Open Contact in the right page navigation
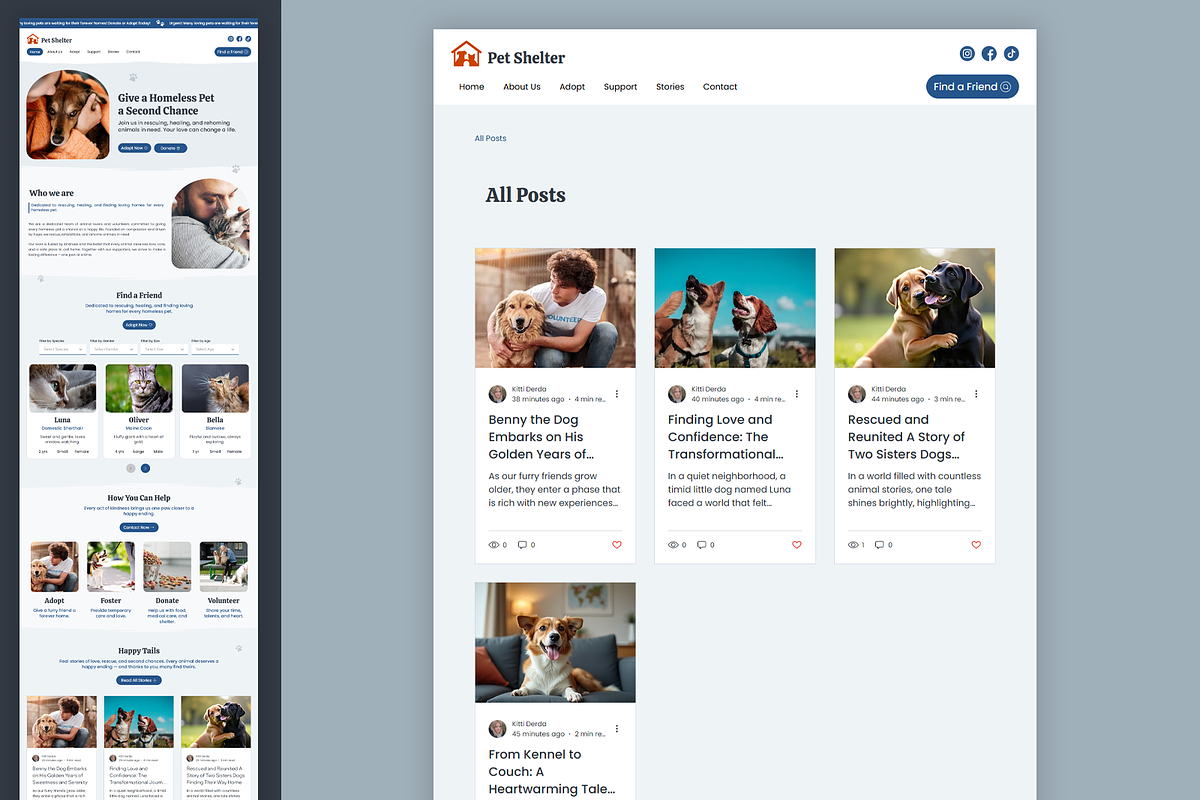 [720, 87]
